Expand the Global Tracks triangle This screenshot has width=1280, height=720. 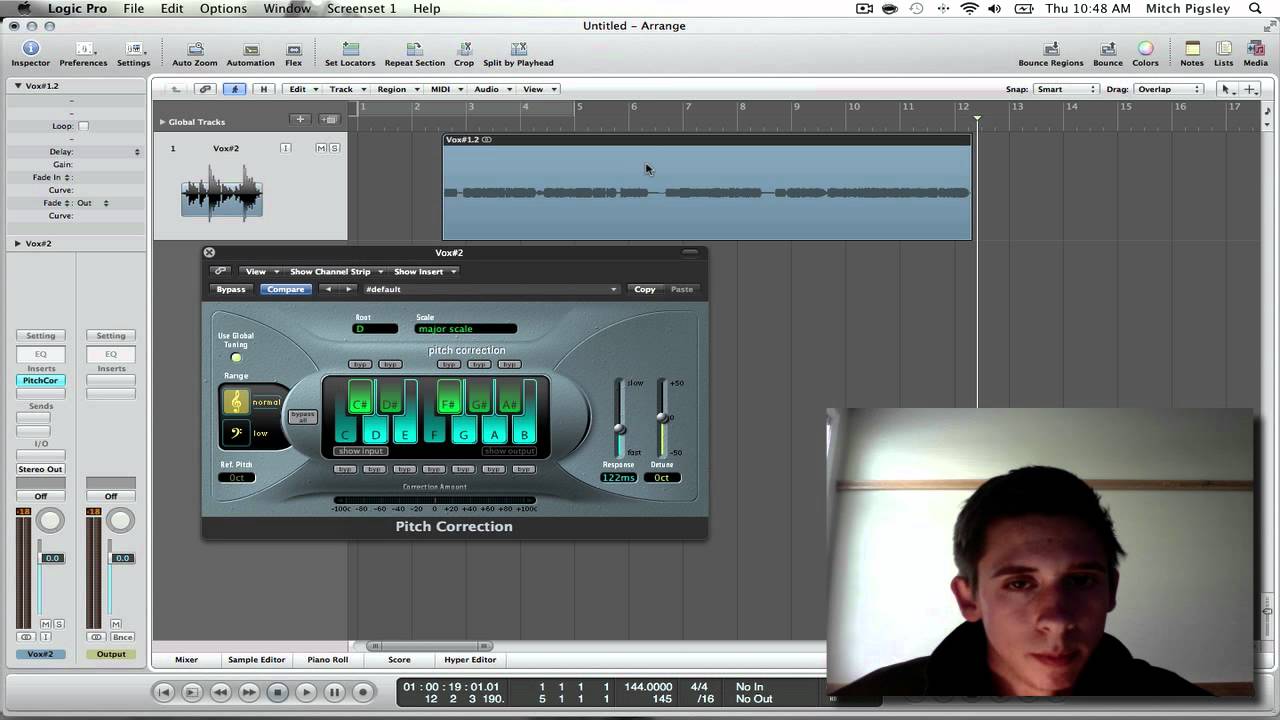click(162, 122)
